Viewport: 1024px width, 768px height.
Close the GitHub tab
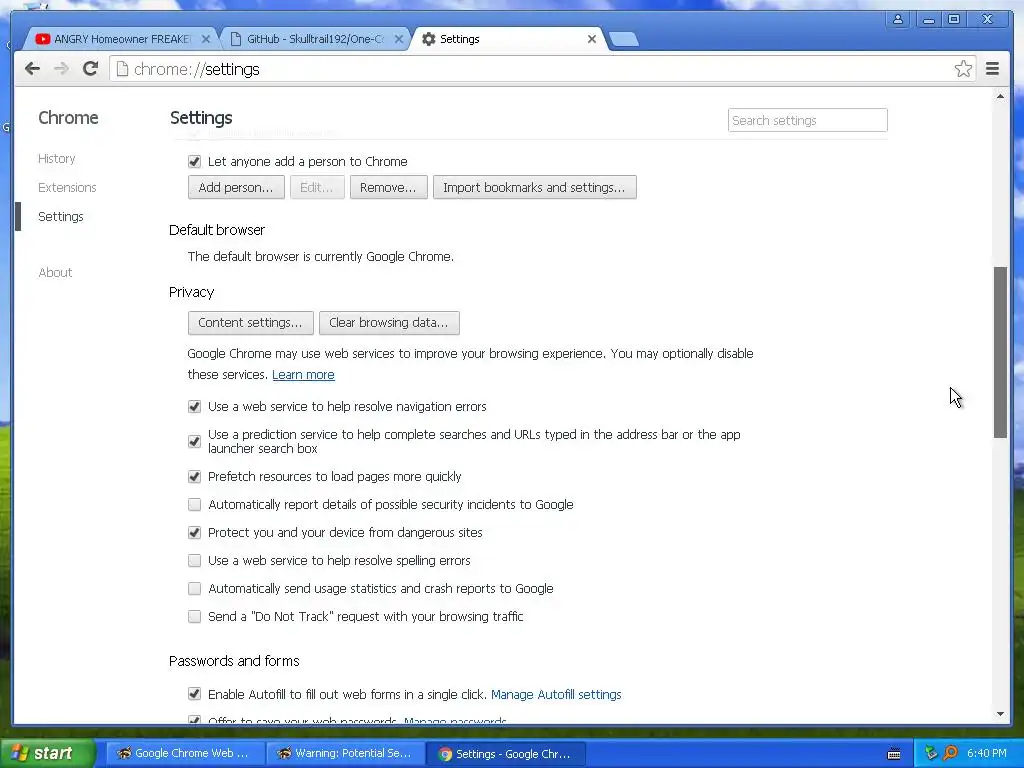(398, 39)
